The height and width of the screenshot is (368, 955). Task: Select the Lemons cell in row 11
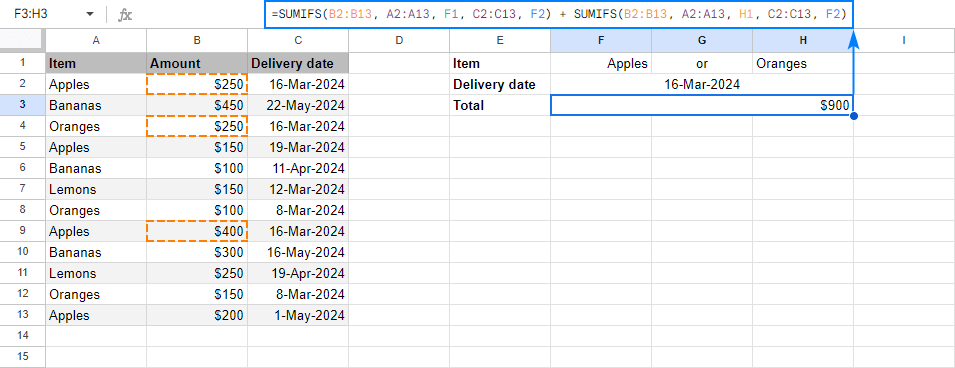coord(96,274)
